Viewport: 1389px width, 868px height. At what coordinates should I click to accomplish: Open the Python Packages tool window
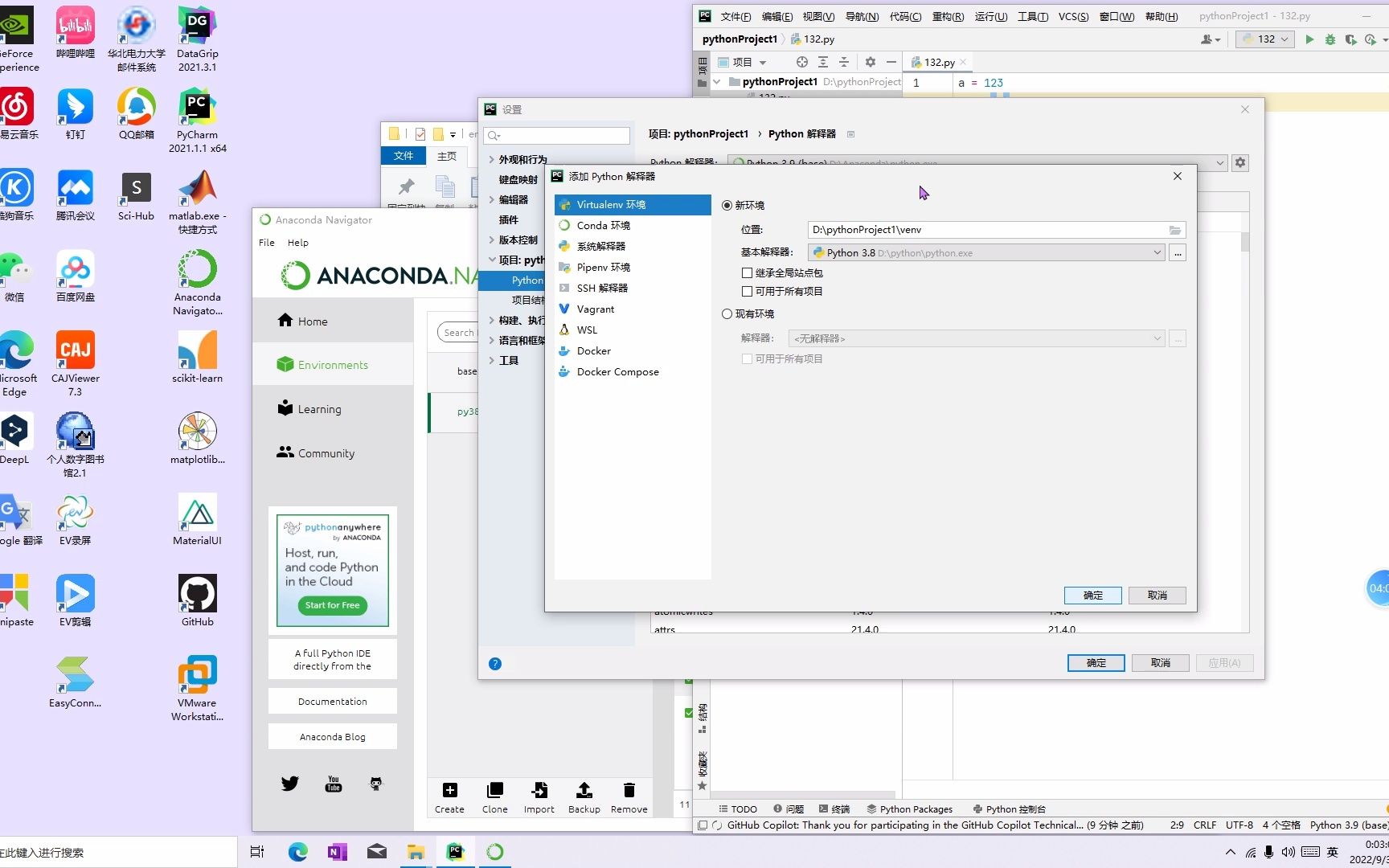click(909, 809)
